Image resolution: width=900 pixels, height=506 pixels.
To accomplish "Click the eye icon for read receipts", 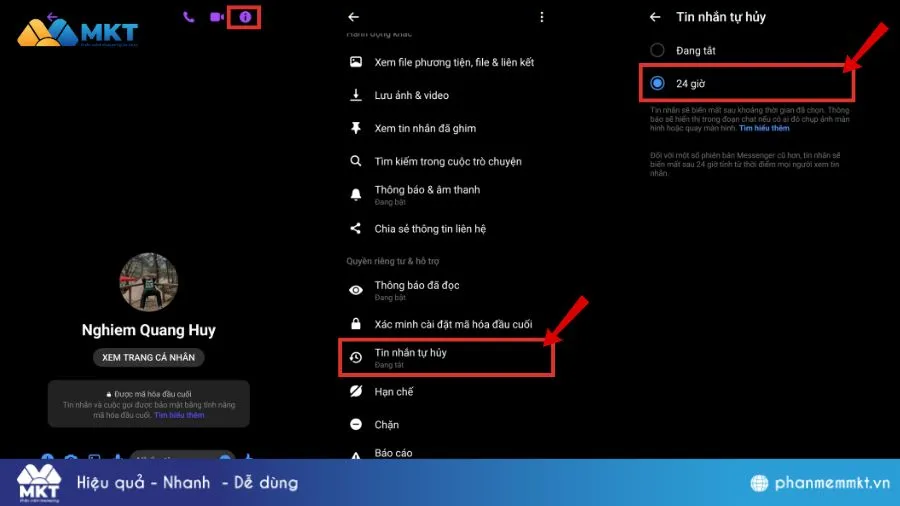I will point(356,290).
